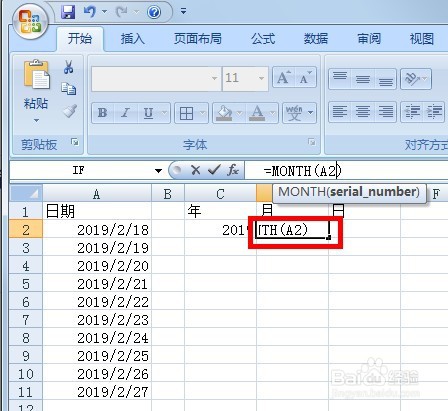Open the 文 phonetic guide button
This screenshot has width=448, height=411.
294,113
